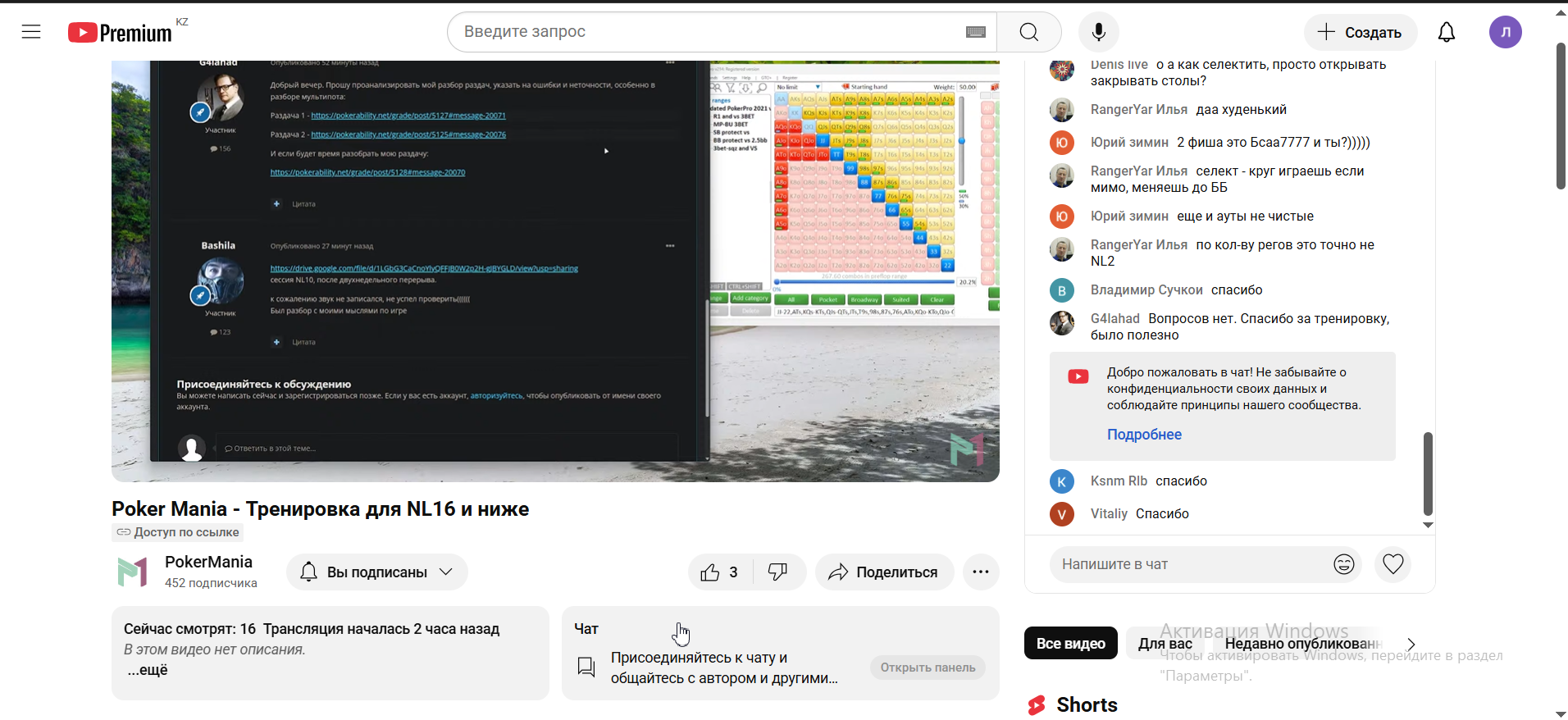Open PokerMania channel avatar
1568x720 pixels.
pos(132,572)
